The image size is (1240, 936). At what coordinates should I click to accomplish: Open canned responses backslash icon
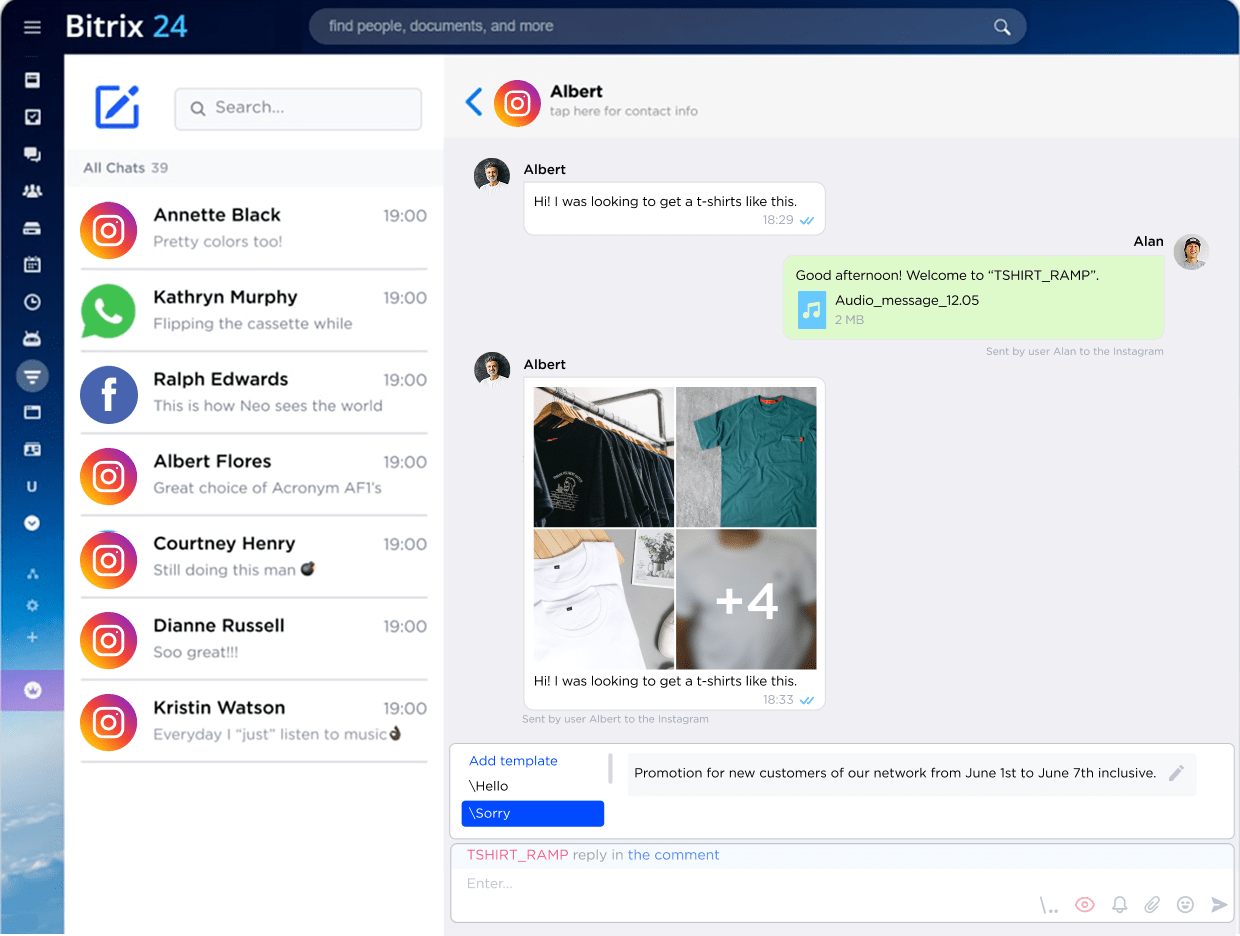click(1049, 905)
